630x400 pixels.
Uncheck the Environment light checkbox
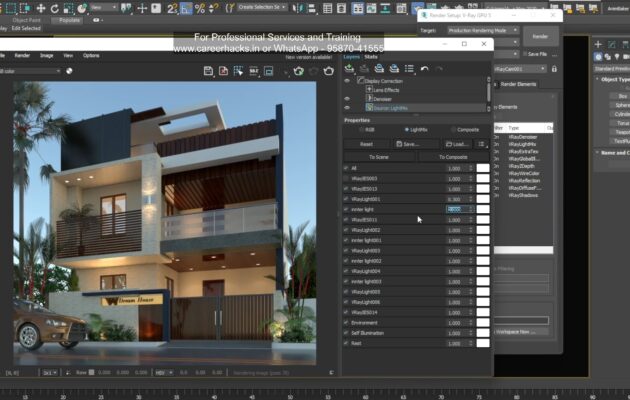point(347,323)
